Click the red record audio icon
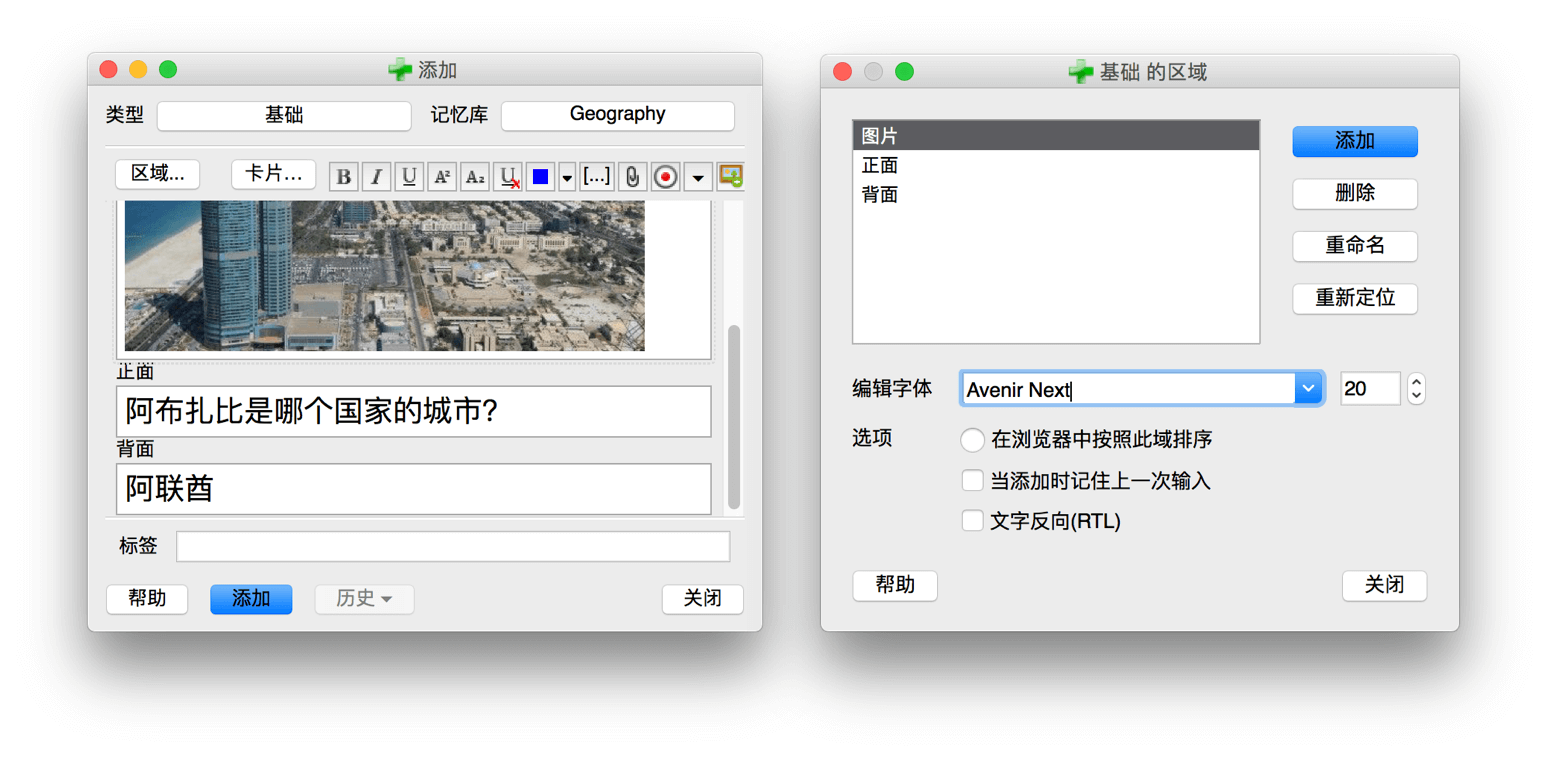The height and width of the screenshot is (760, 1550). click(666, 177)
